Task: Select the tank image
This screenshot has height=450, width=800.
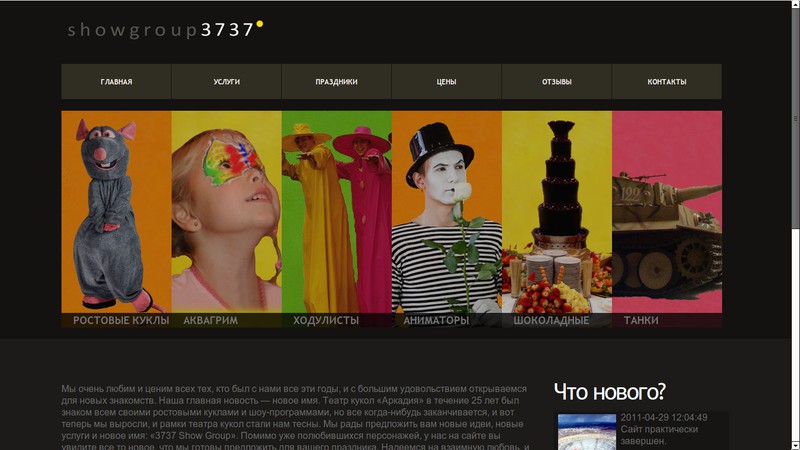Action: (x=667, y=212)
